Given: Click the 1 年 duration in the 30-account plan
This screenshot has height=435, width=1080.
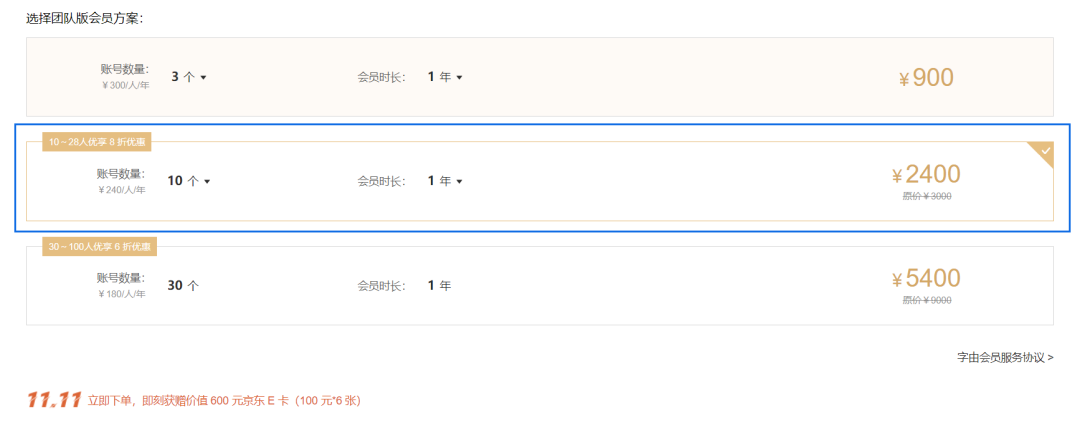Looking at the screenshot, I should [439, 285].
